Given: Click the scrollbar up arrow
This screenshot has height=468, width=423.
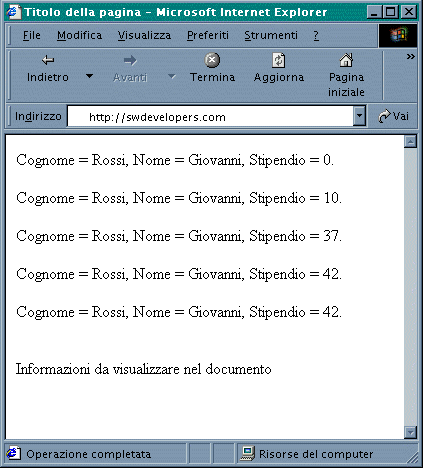Looking at the screenshot, I should tap(410, 142).
